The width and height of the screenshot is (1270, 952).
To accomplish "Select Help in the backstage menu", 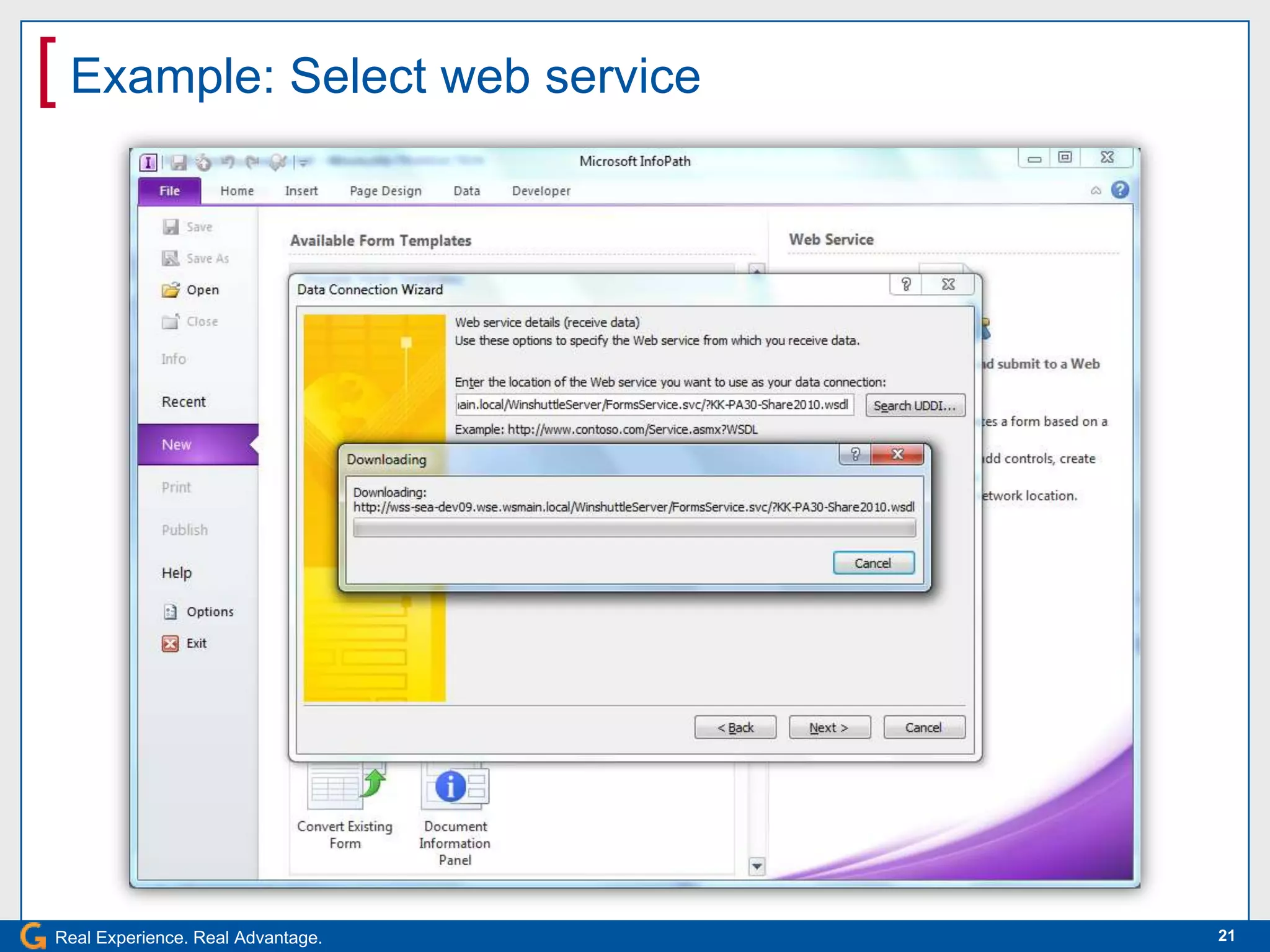I will tap(177, 573).
